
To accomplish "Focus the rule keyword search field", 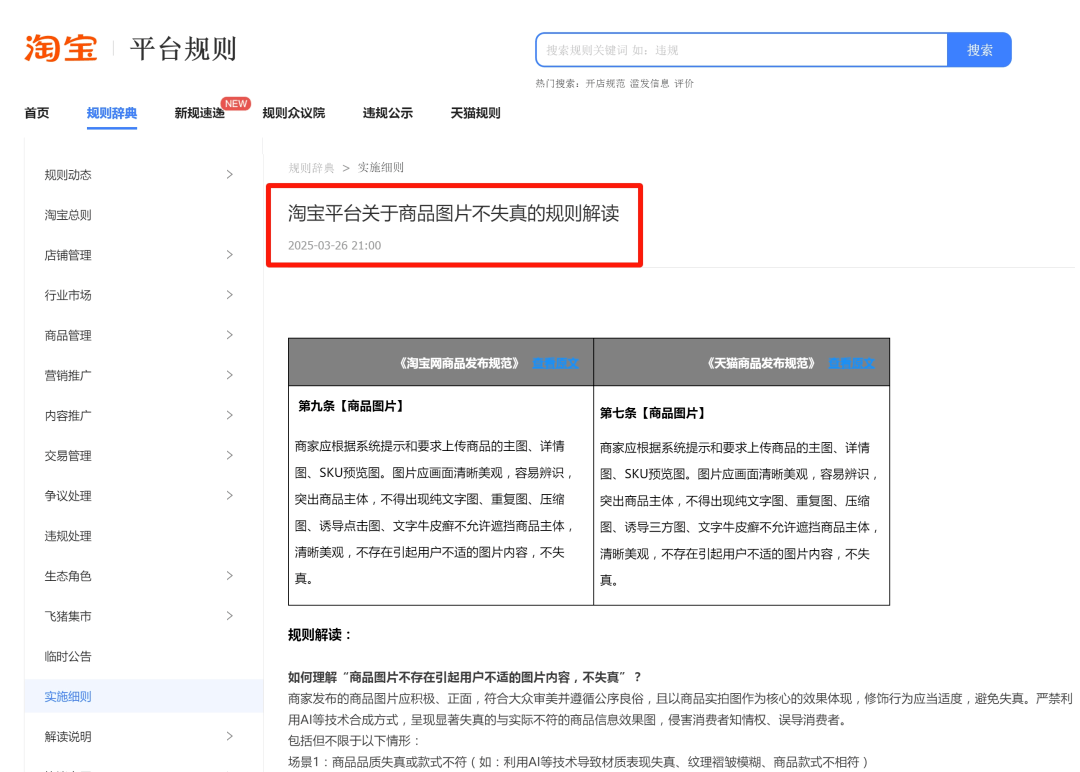I will tap(741, 50).
